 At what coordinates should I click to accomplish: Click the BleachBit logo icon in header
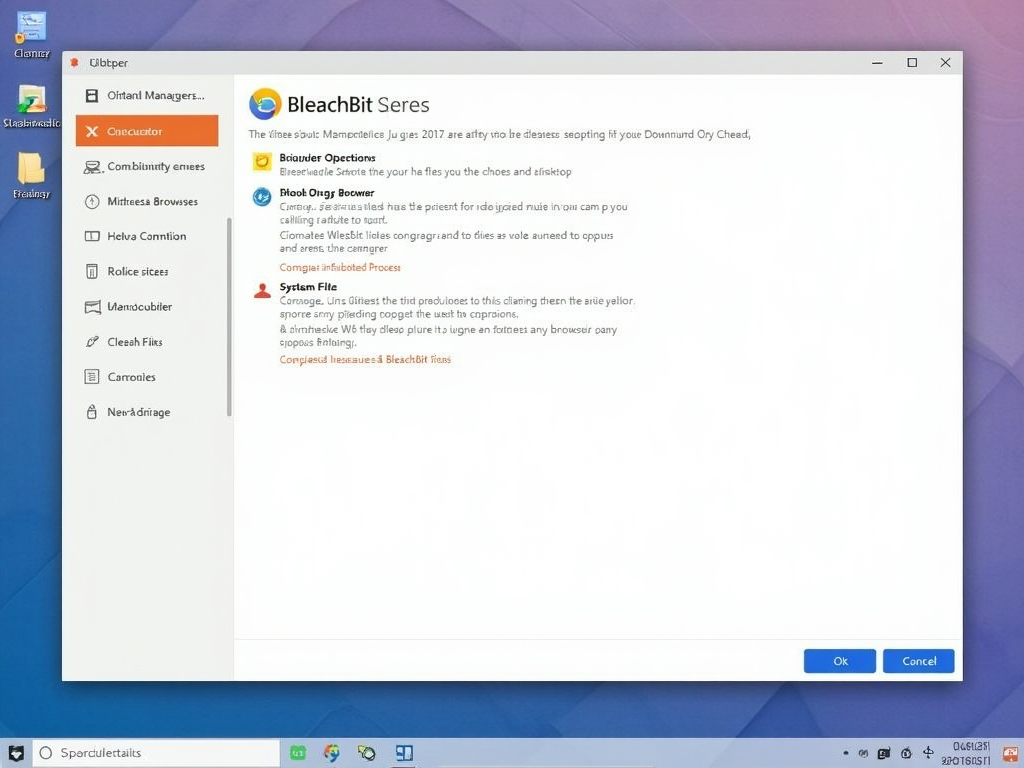point(265,104)
